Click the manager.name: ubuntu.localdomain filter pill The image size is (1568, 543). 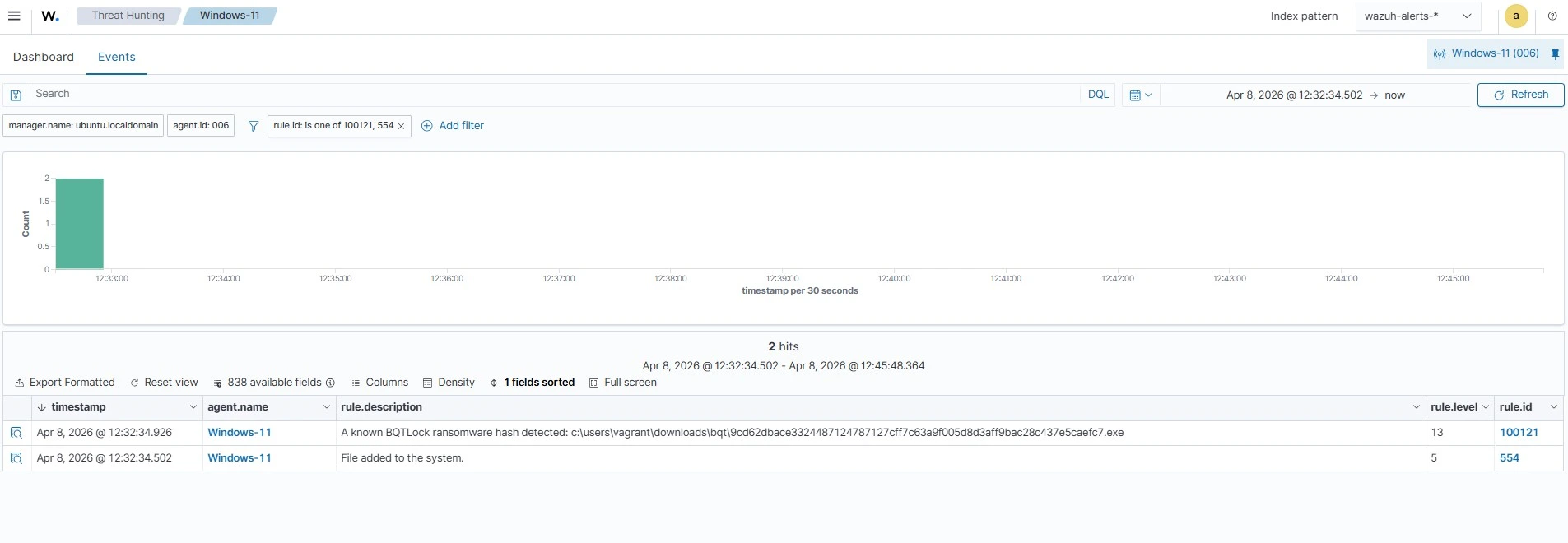pyautogui.click(x=83, y=126)
